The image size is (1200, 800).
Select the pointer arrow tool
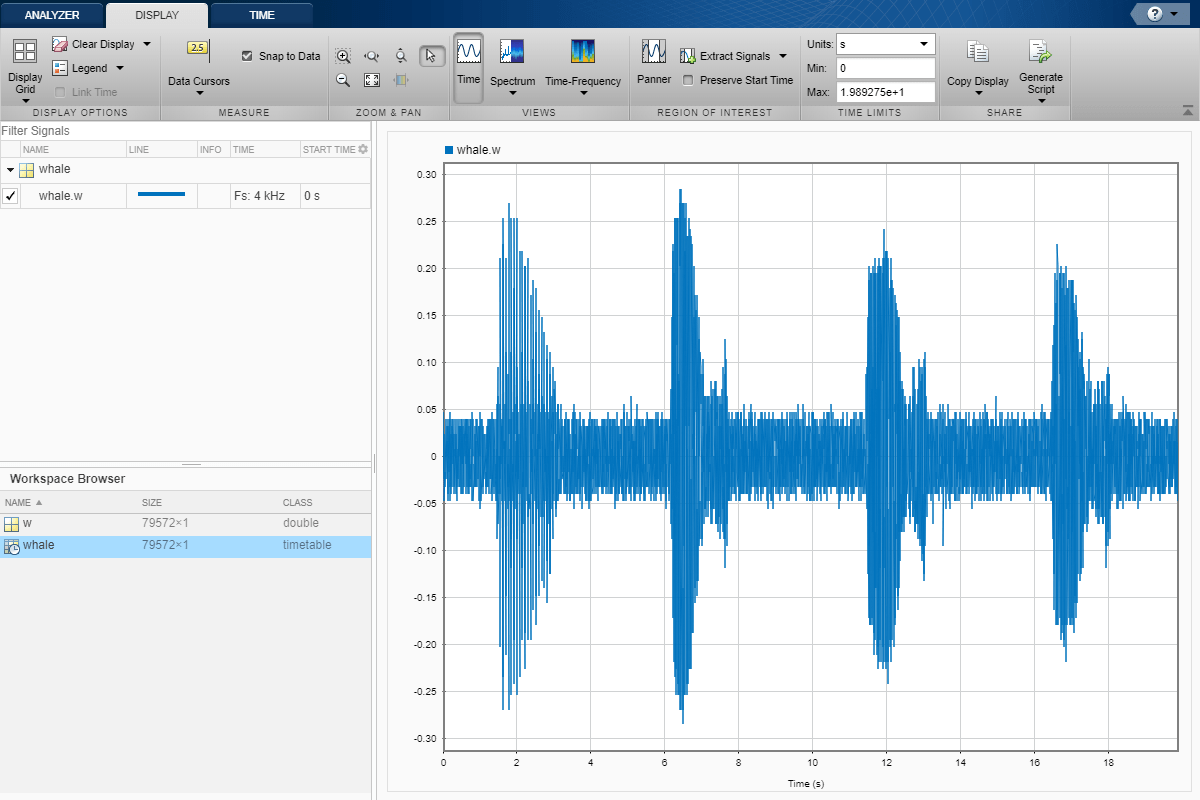(431, 57)
